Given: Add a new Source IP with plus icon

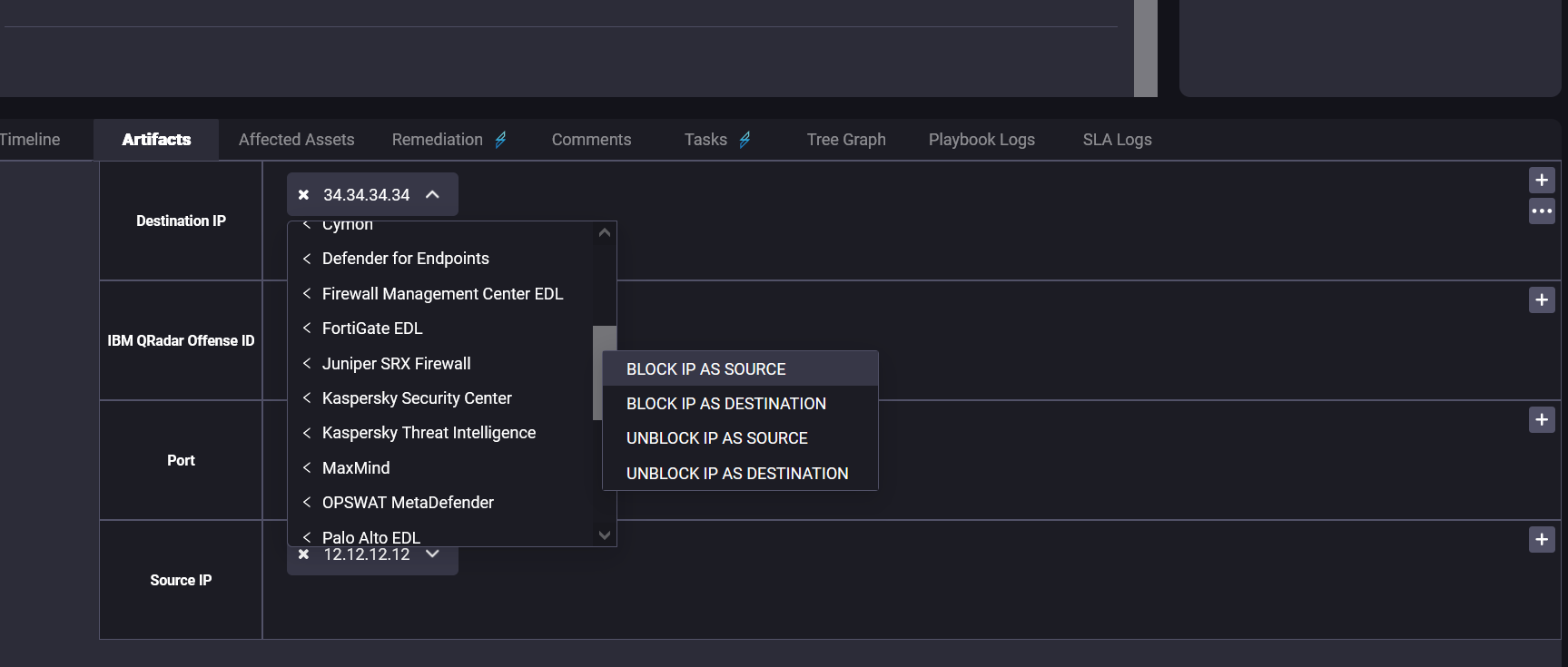Looking at the screenshot, I should pyautogui.click(x=1542, y=539).
